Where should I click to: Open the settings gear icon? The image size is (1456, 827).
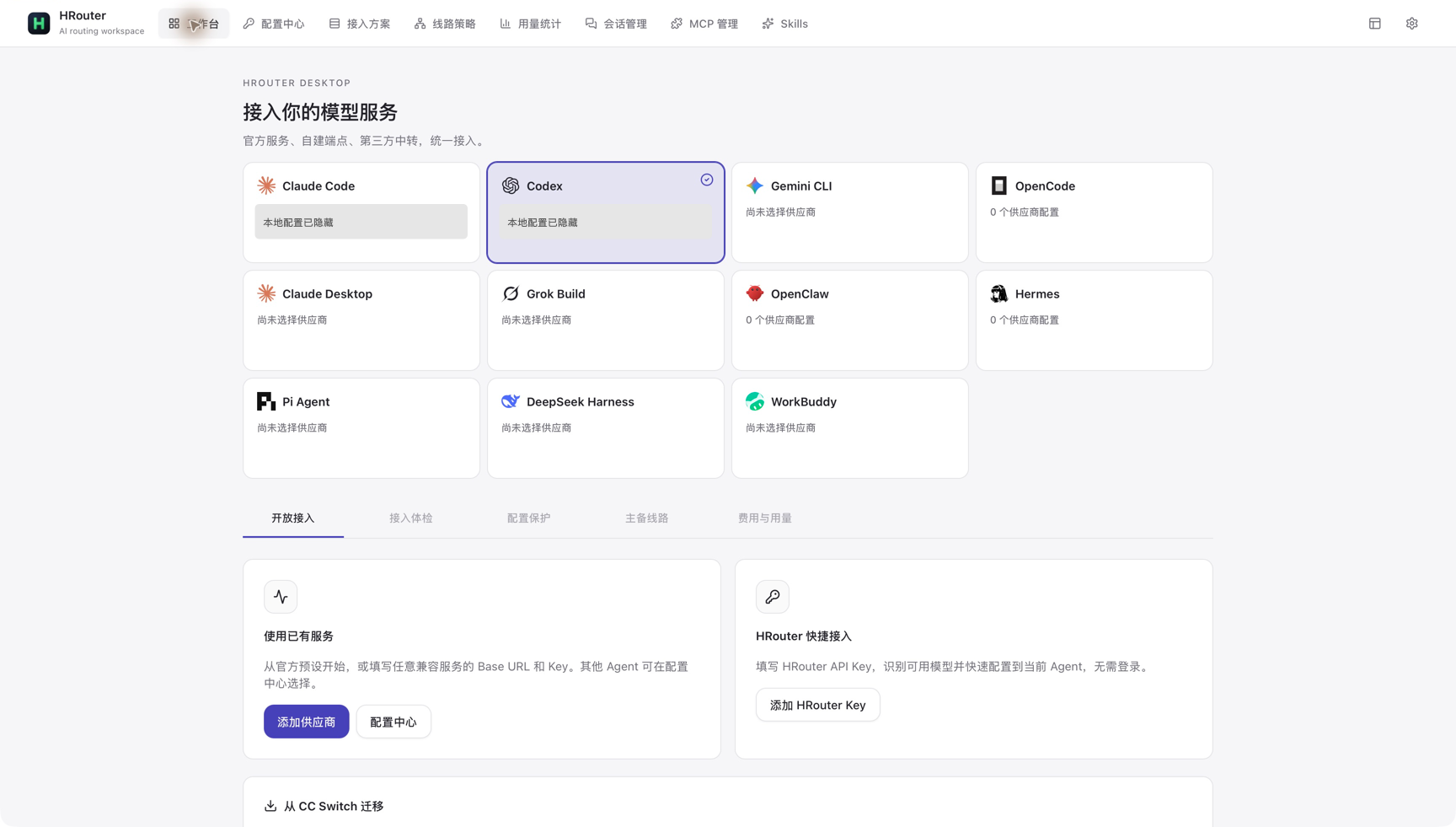click(1412, 24)
